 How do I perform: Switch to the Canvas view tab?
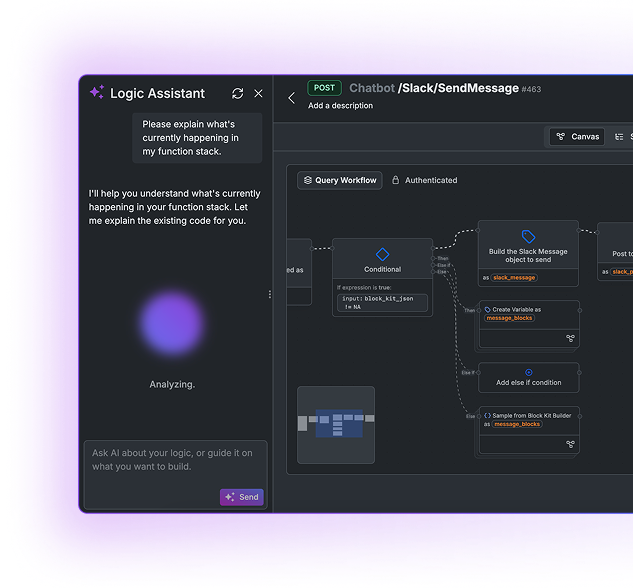577,136
